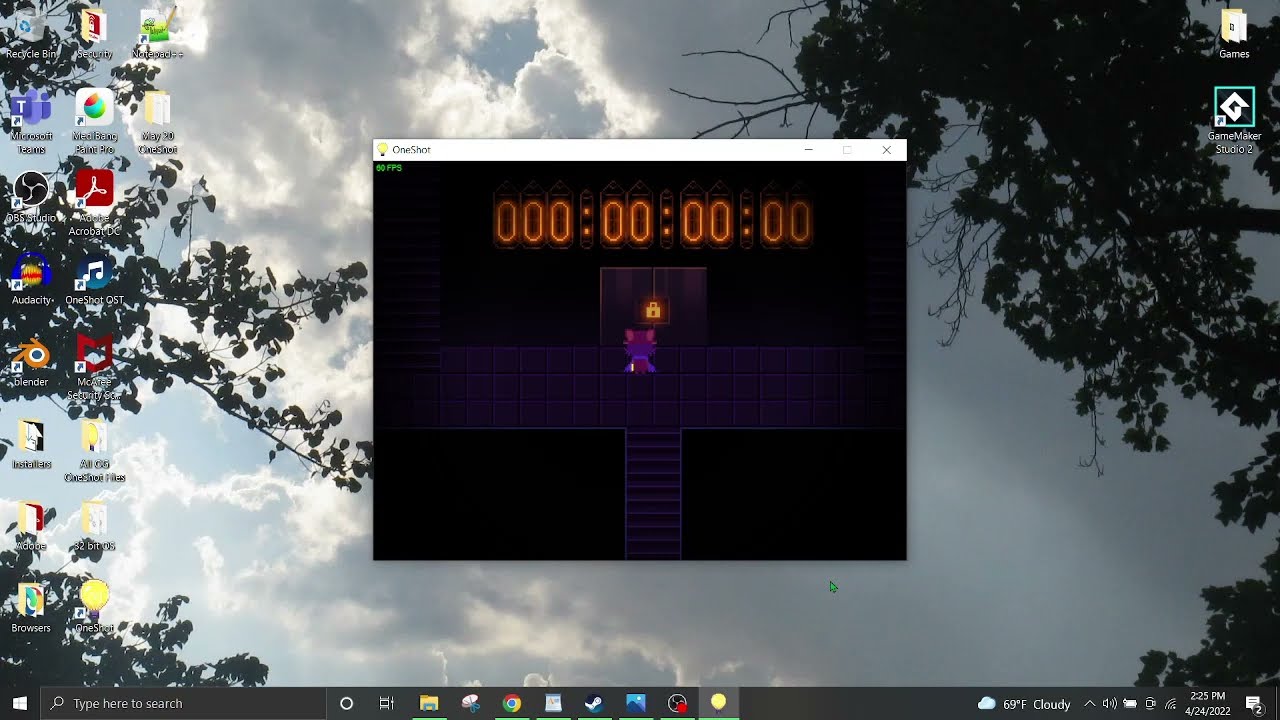Image resolution: width=1280 pixels, height=720 pixels.
Task: Check the battery status icon
Action: tap(1130, 703)
